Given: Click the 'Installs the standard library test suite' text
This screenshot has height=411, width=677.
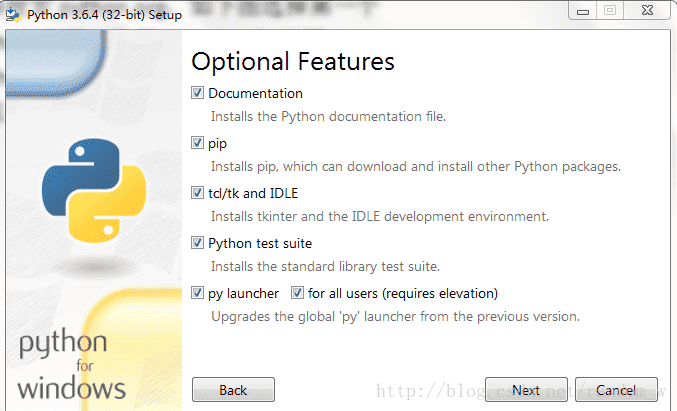Looking at the screenshot, I should [x=325, y=266].
